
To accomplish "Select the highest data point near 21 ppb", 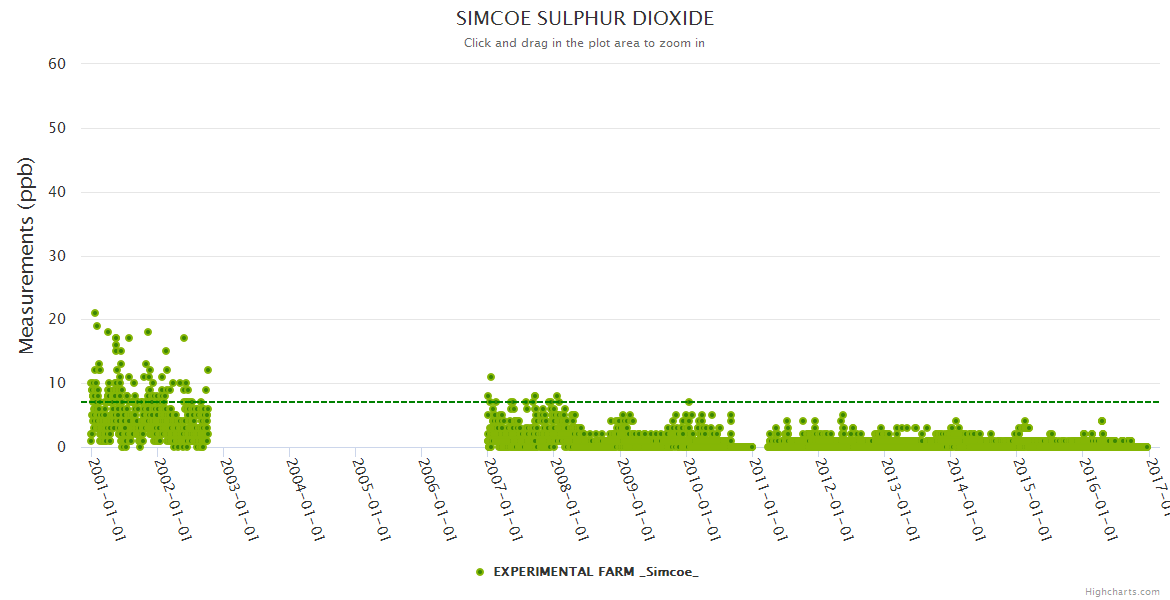I will pos(95,313).
